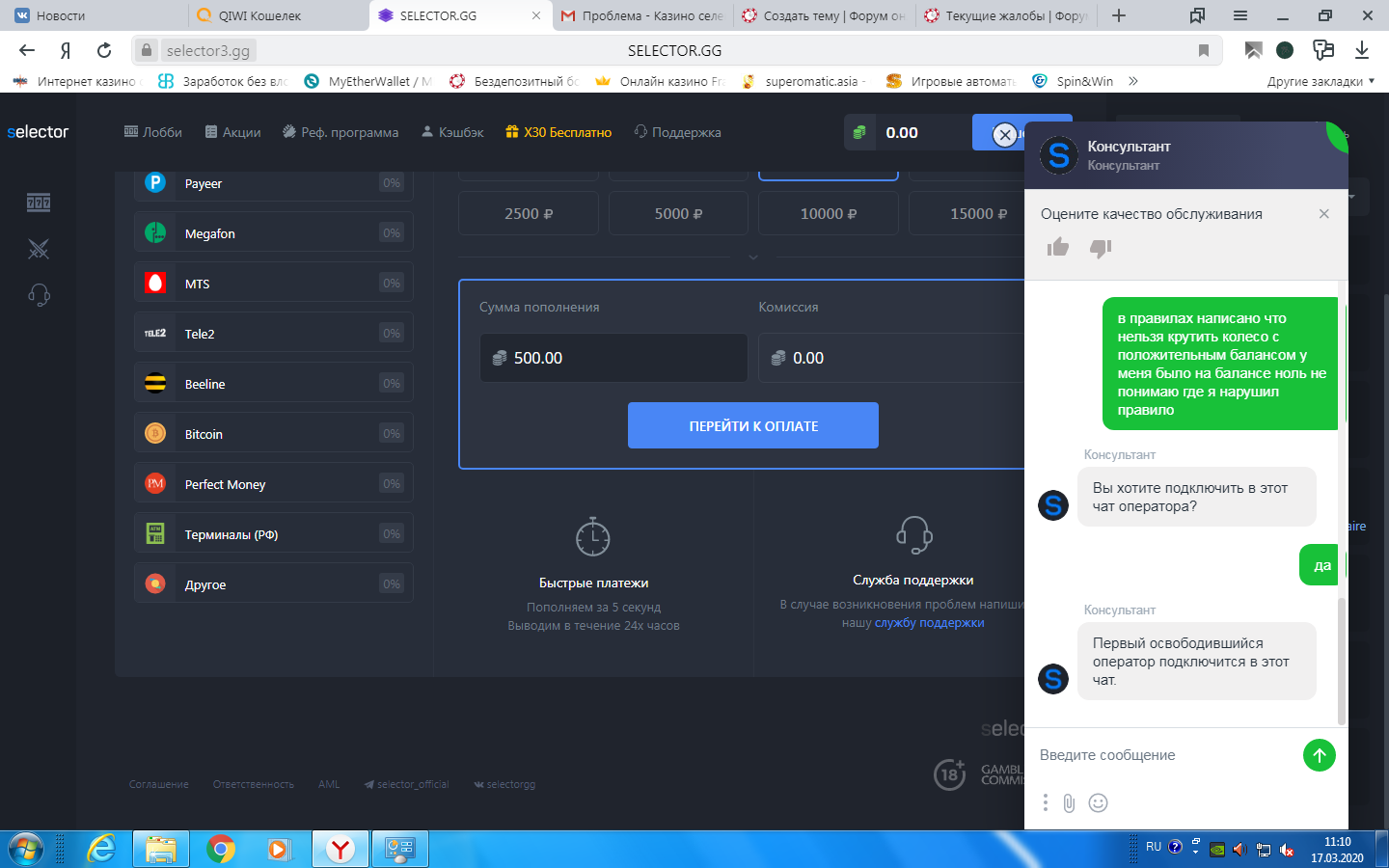This screenshot has width=1389, height=868.
Task: Bookmark this page in address bar
Action: click(1204, 50)
